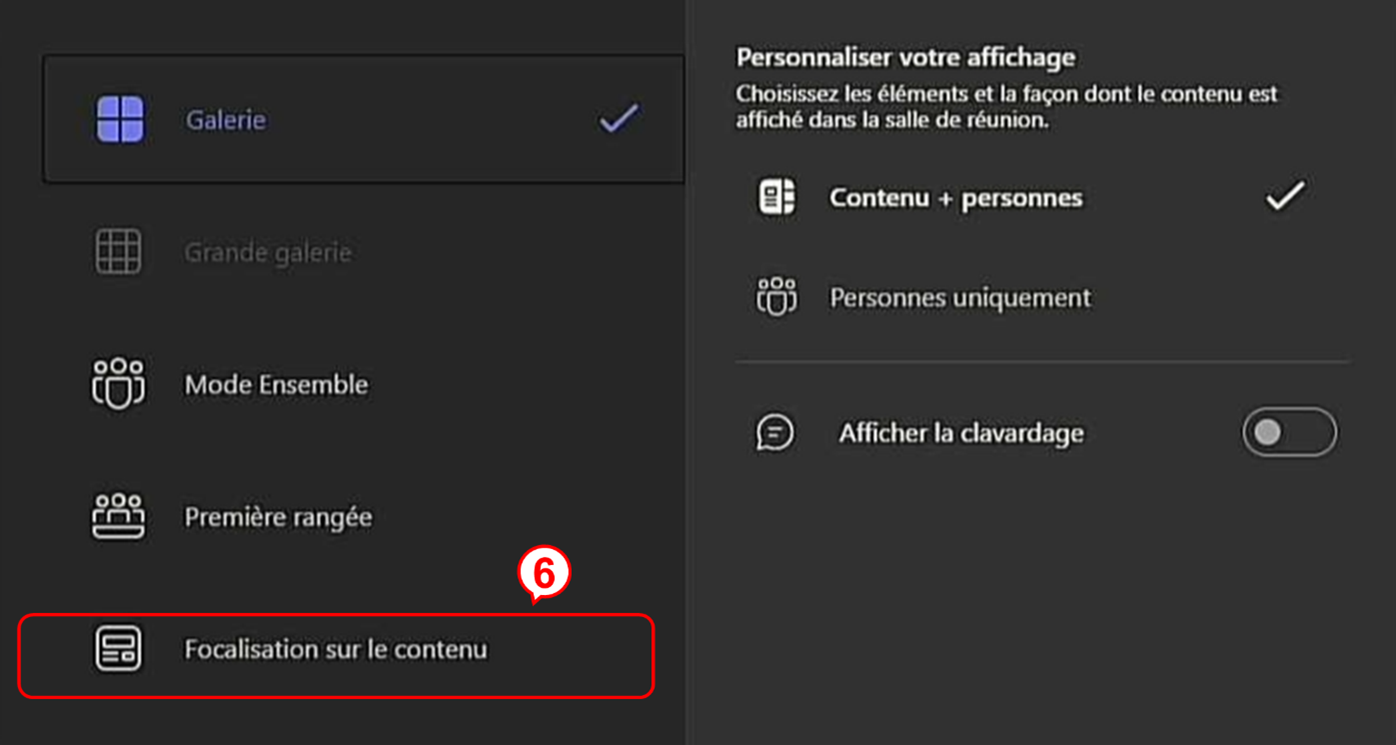This screenshot has height=745, width=1396.
Task: Click the Grande galerie grid icon
Action: tap(118, 252)
